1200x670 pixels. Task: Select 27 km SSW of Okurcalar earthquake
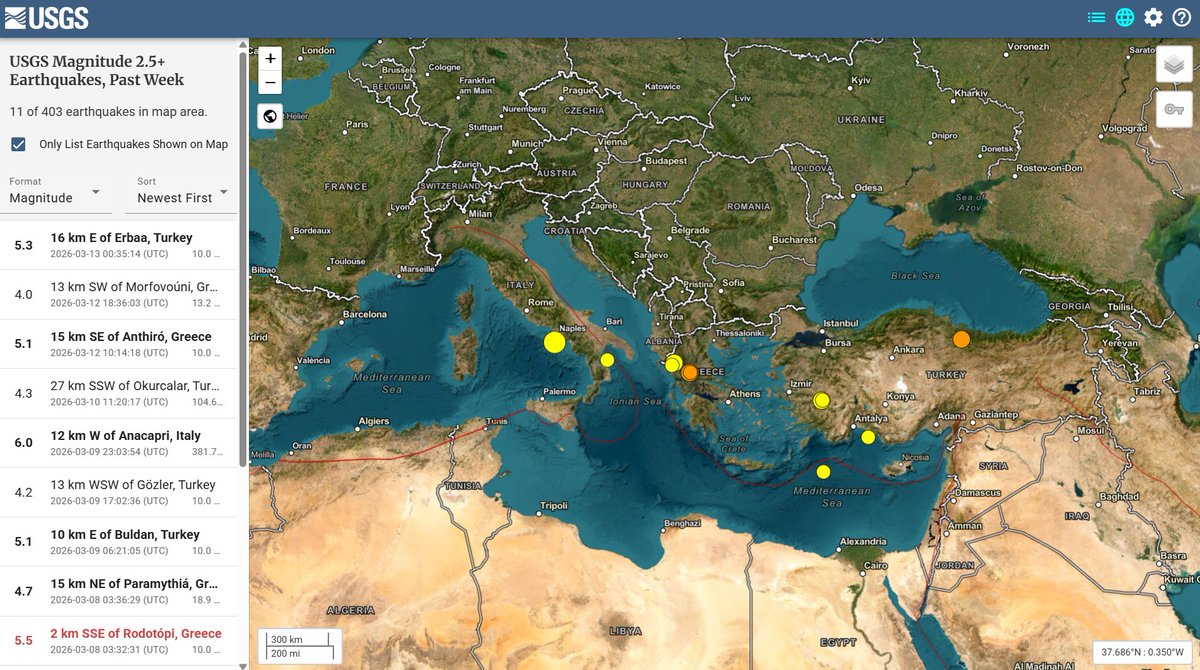[x=120, y=393]
